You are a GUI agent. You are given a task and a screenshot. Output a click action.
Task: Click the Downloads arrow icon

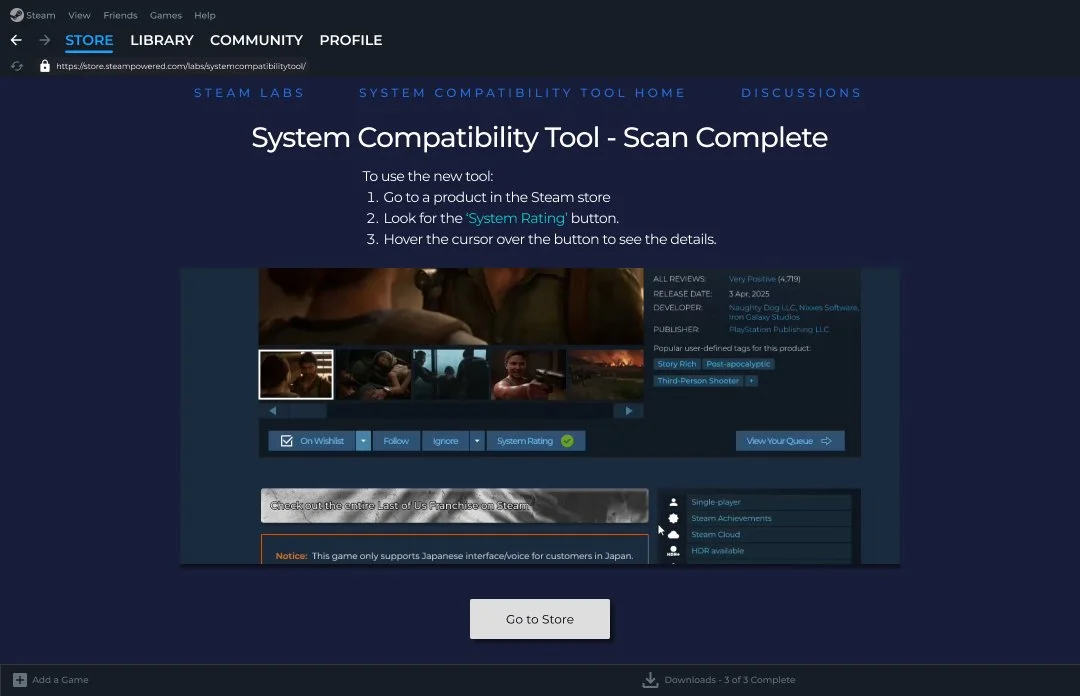[650, 680]
